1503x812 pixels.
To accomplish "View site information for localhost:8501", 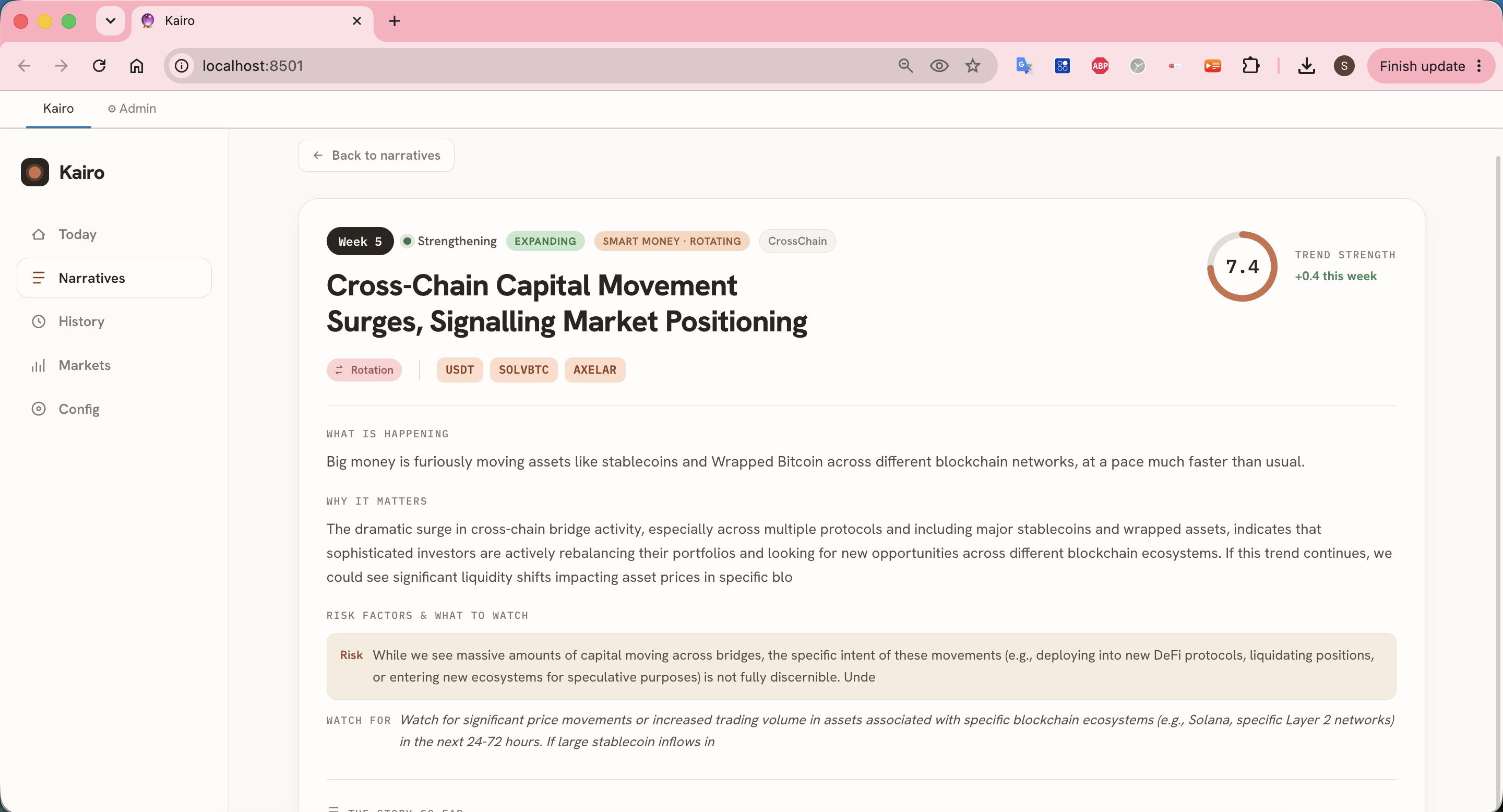I will coord(182,66).
